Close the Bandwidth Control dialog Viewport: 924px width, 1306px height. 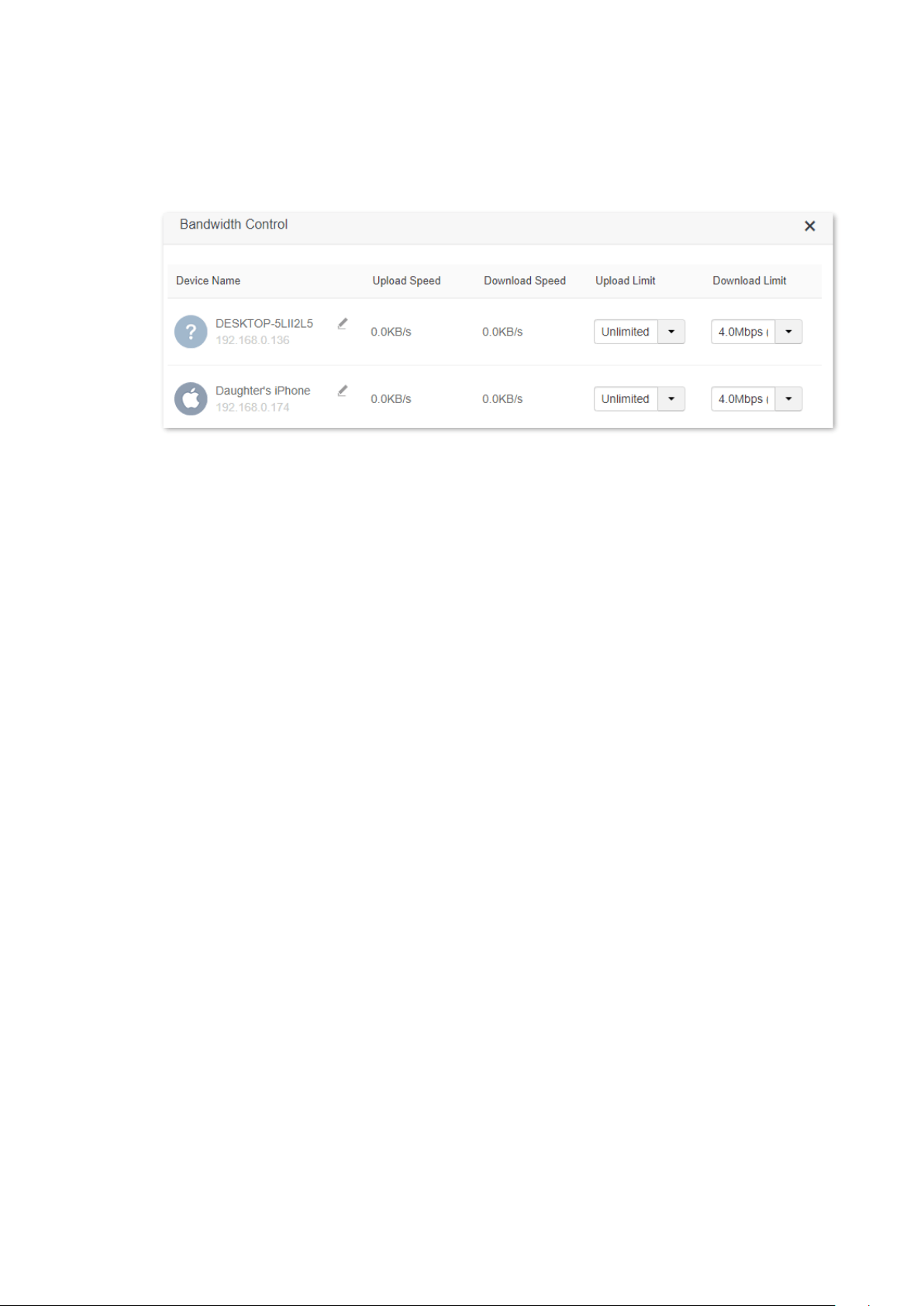tap(810, 226)
